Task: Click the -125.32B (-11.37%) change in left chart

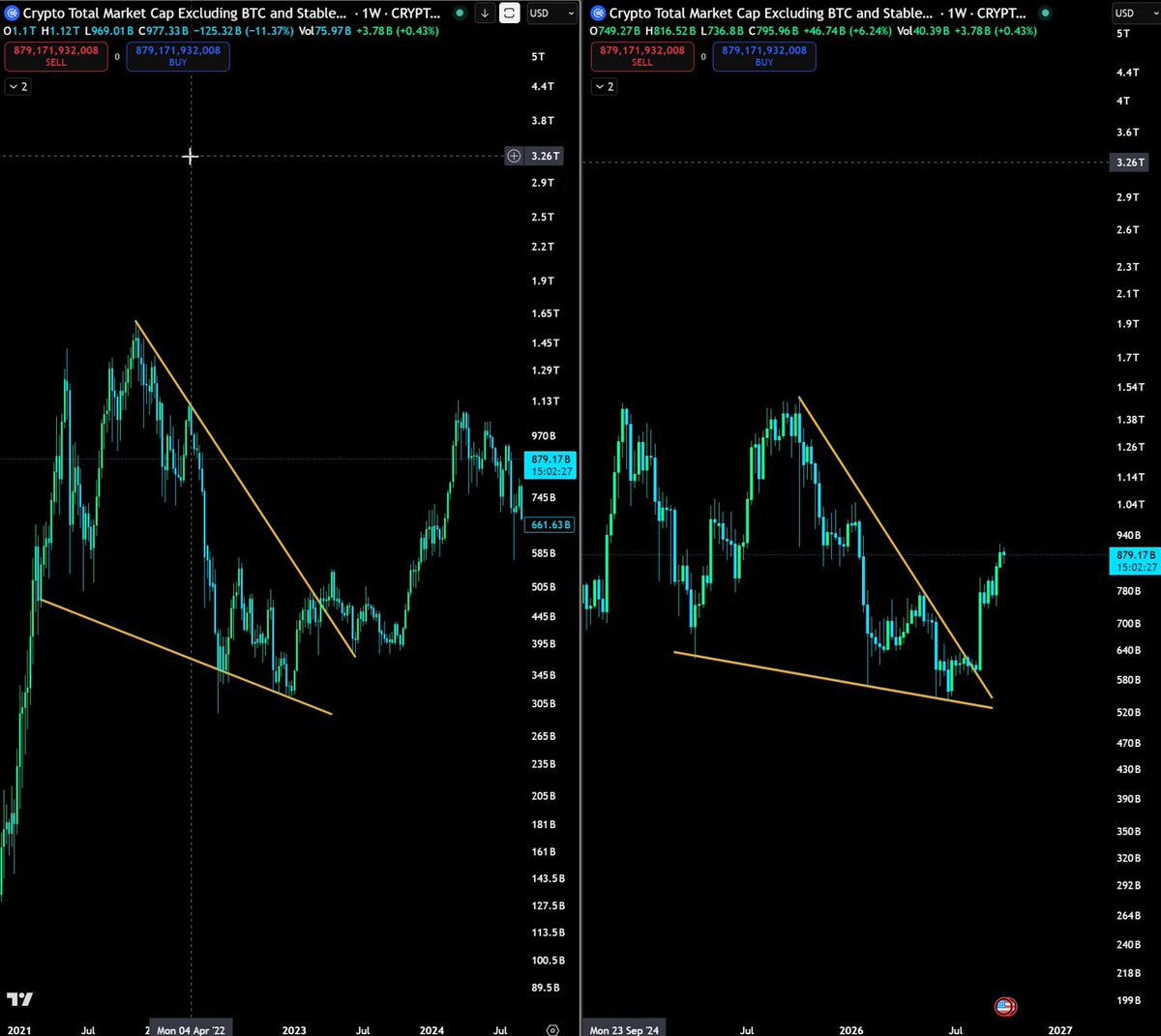Action: coord(243,31)
